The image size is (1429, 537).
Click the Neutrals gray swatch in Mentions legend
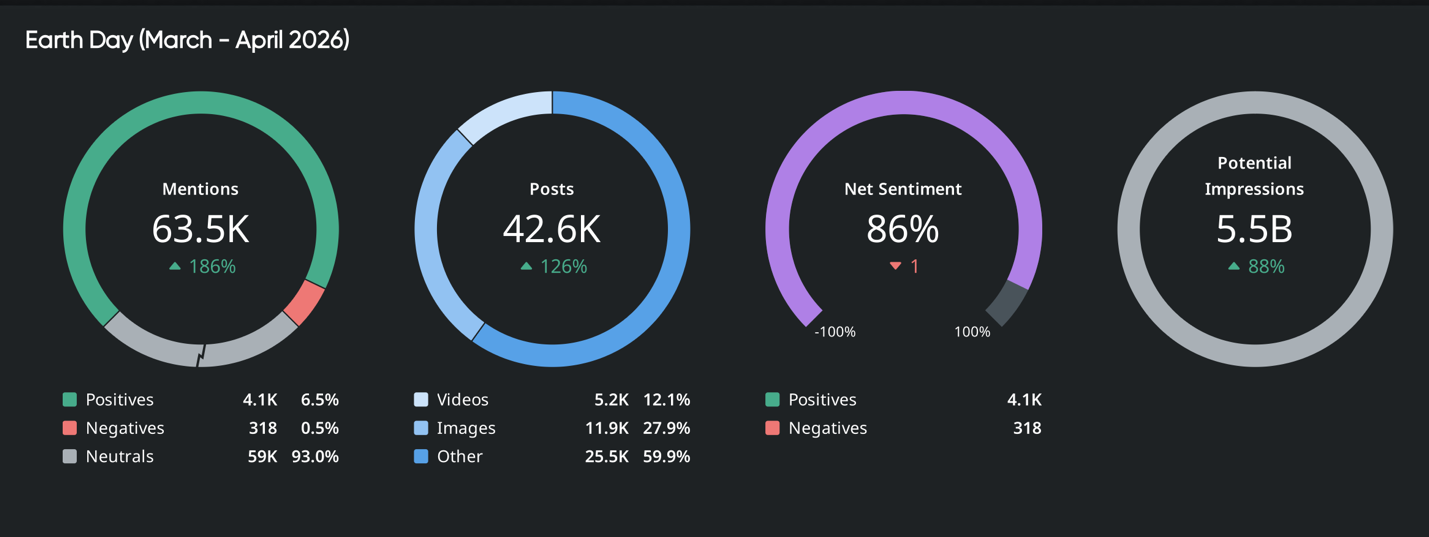pyautogui.click(x=70, y=456)
